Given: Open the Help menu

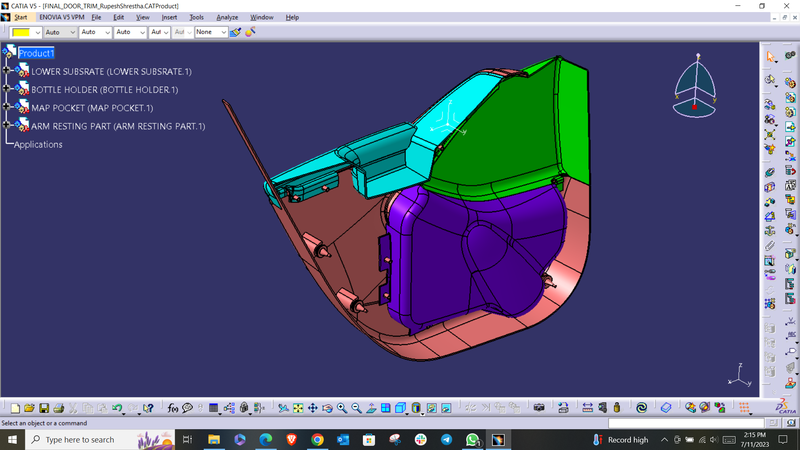Looking at the screenshot, I should 292,17.
